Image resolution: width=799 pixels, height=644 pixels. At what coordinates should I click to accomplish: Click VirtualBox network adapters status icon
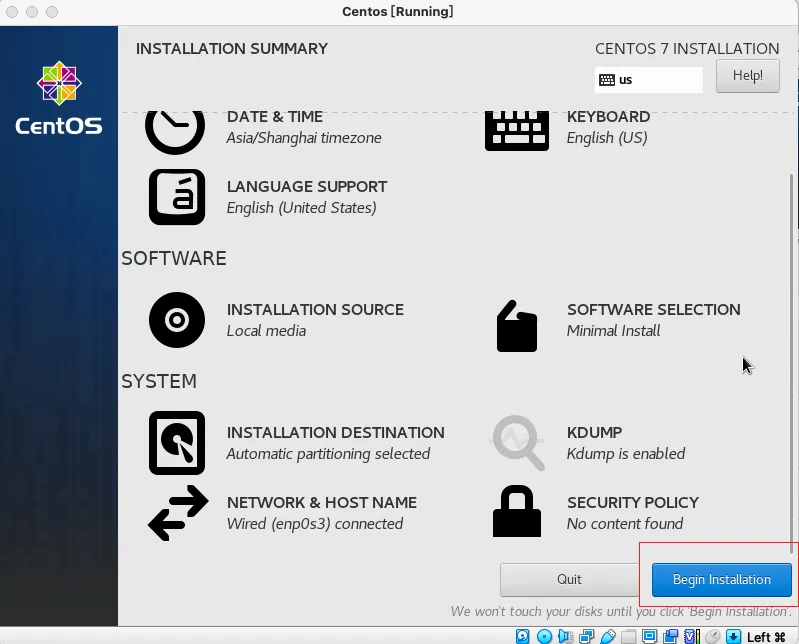tap(587, 636)
